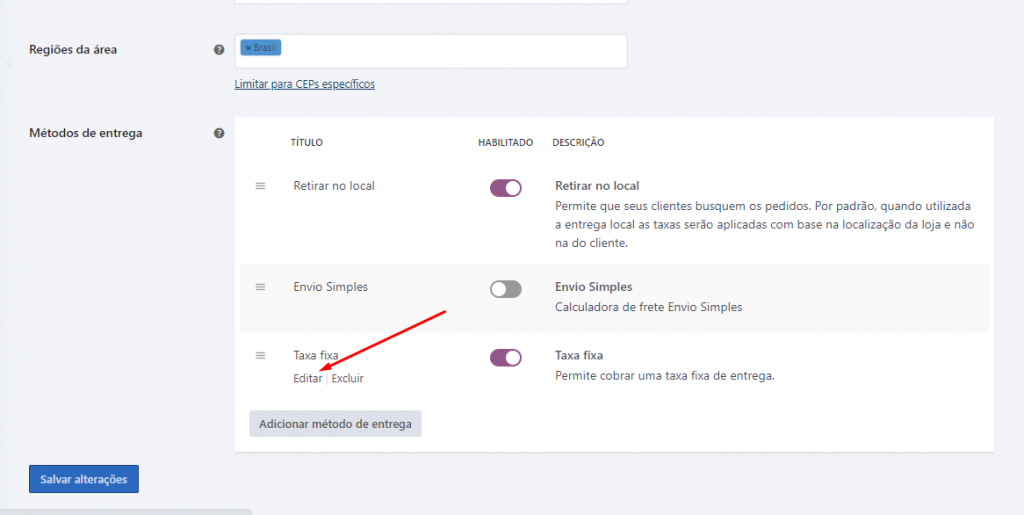Turn off the Taxa fixa toggle
1024x515 pixels.
[x=506, y=358]
